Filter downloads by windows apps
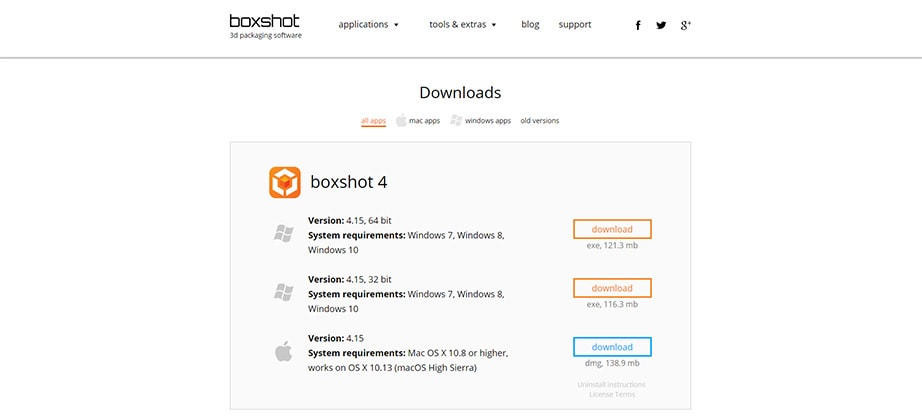The width and height of the screenshot is (922, 416). [x=487, y=121]
